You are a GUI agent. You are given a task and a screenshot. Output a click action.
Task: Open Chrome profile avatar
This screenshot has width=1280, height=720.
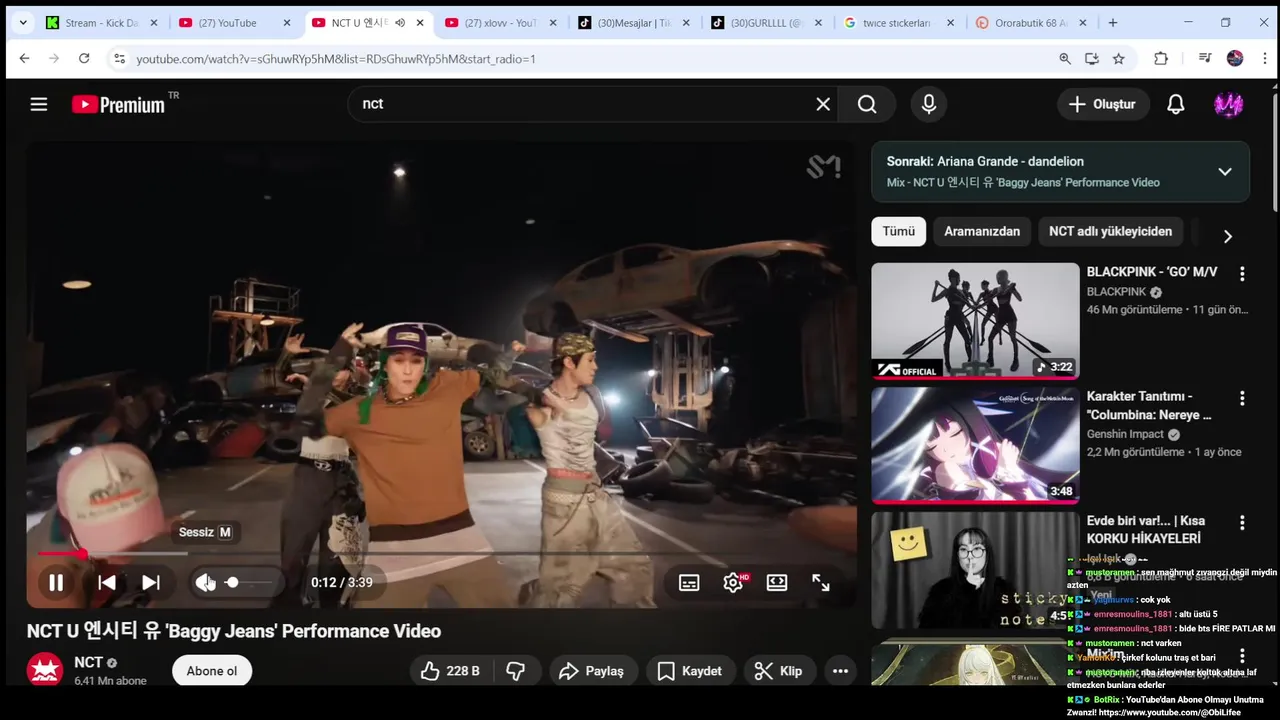coord(1235,59)
